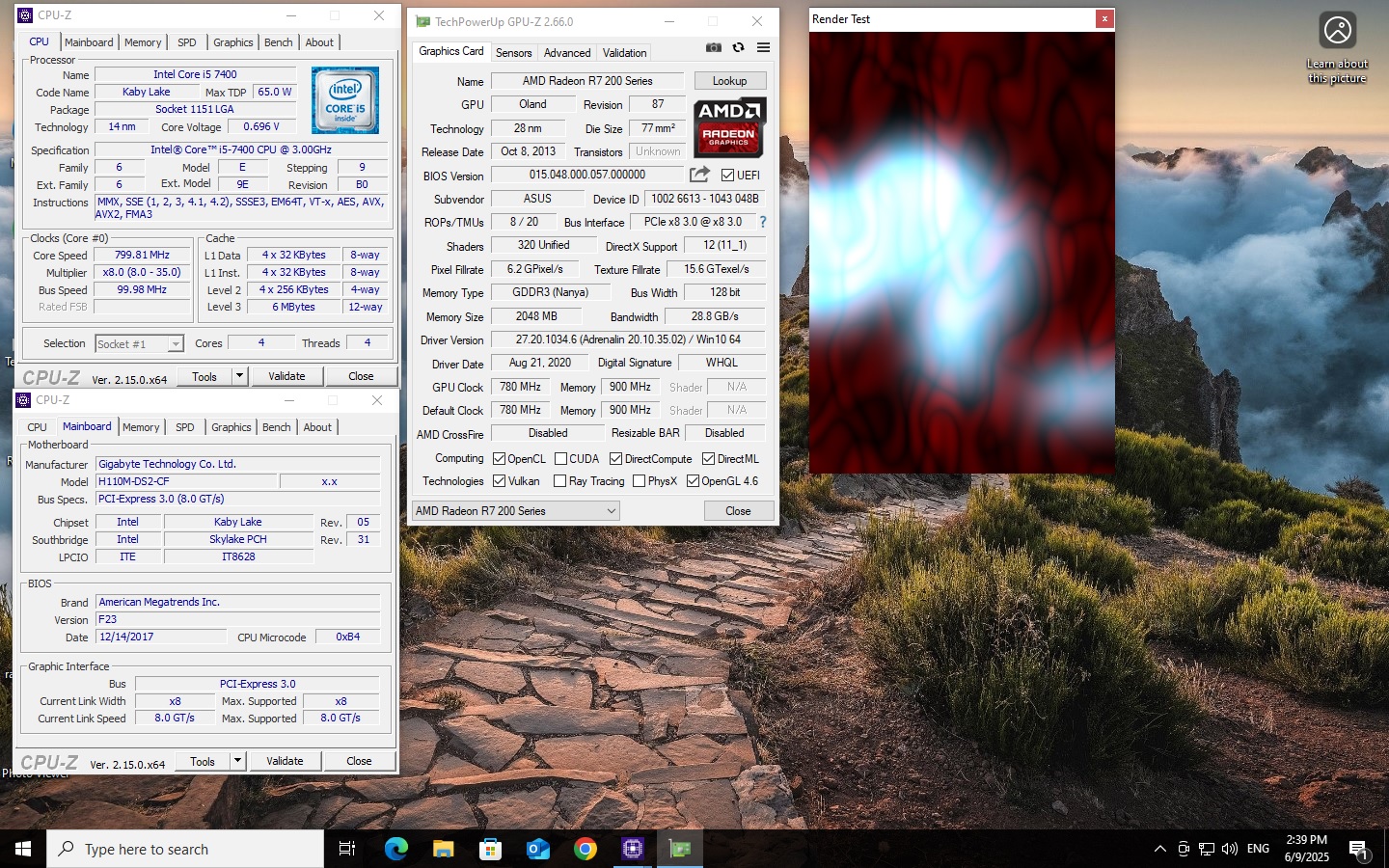Viewport: 1389px width, 868px height.
Task: Click the BIOS Version share/export icon
Action: (x=699, y=175)
